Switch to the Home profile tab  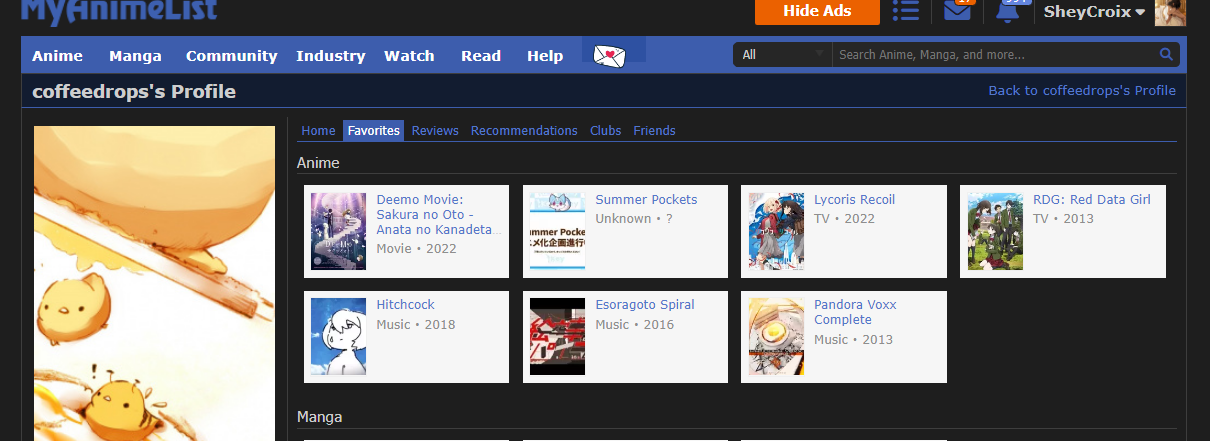318,131
